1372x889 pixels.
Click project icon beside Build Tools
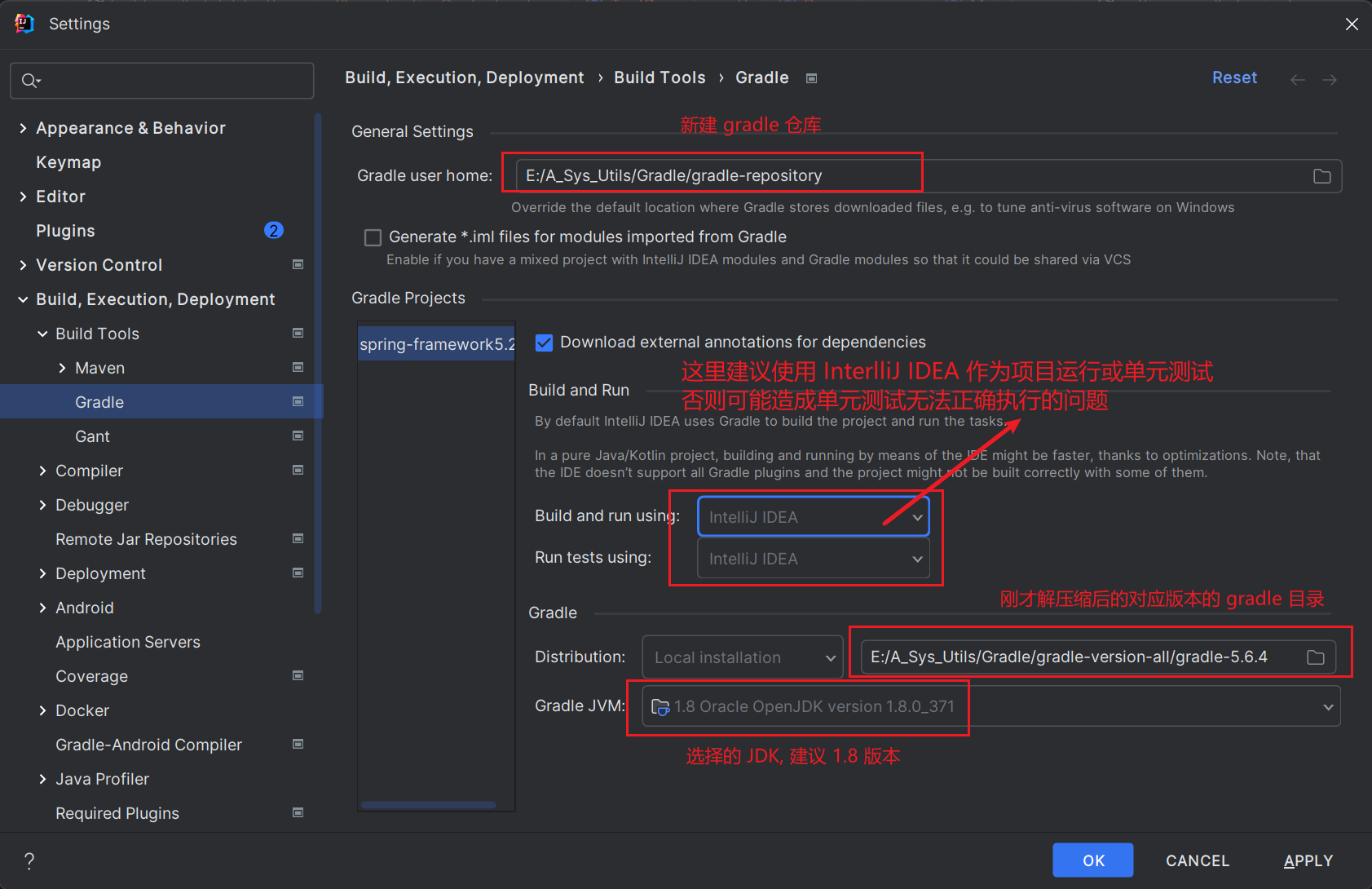click(x=298, y=333)
